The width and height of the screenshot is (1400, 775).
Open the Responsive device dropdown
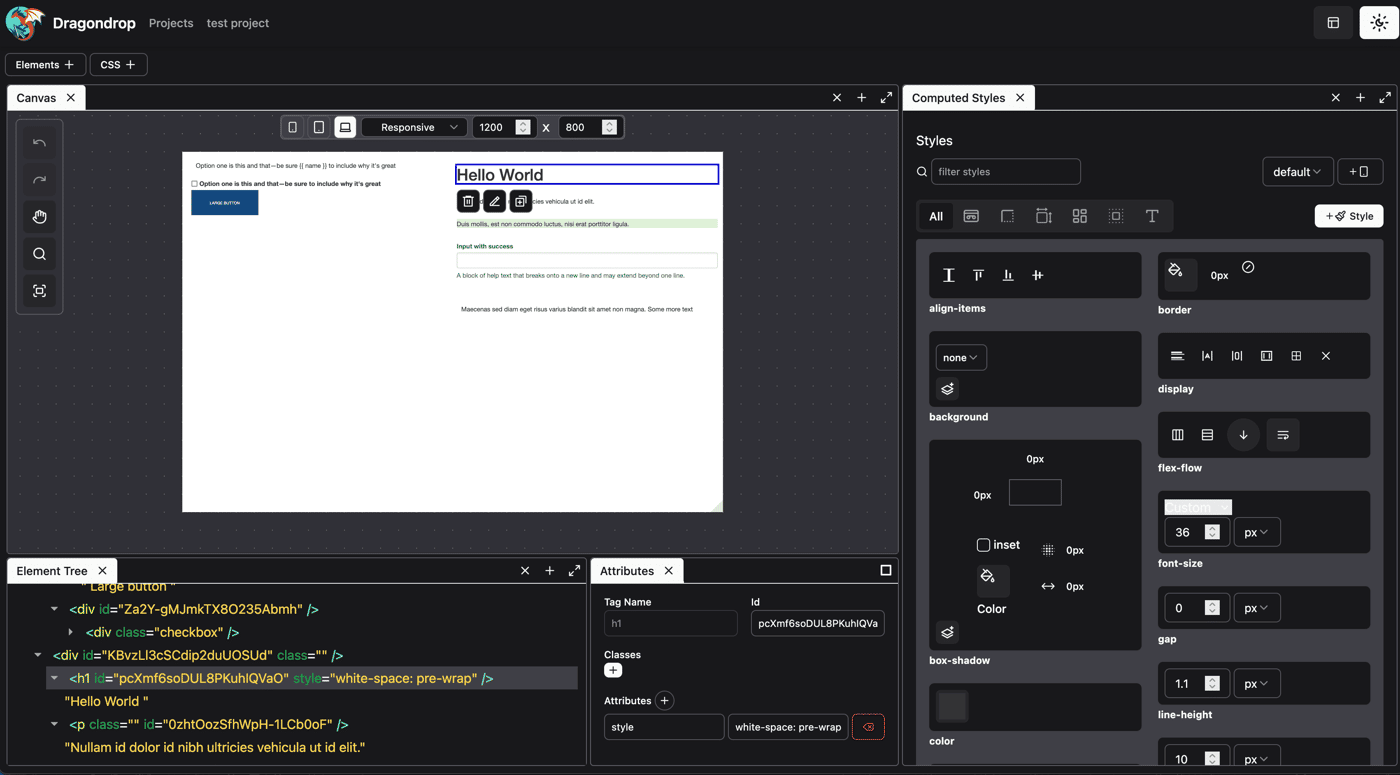tap(414, 127)
